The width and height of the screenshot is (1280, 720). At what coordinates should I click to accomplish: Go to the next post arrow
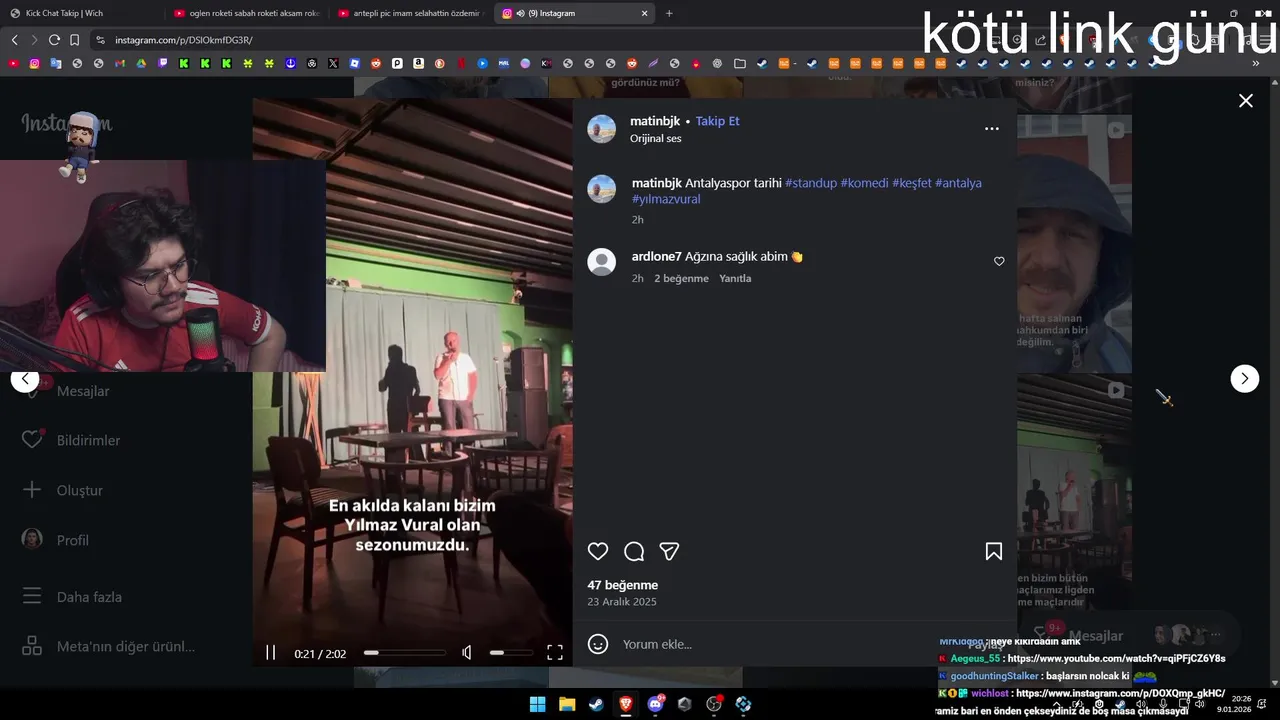(x=1244, y=378)
